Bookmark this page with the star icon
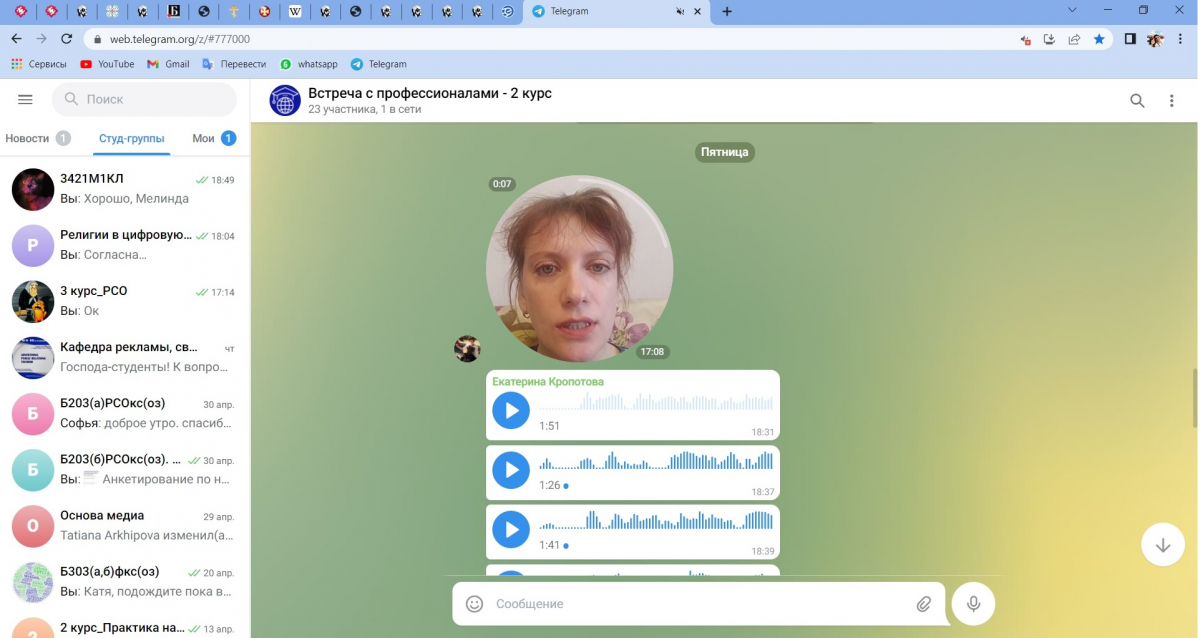This screenshot has height=638, width=1200. [1099, 39]
